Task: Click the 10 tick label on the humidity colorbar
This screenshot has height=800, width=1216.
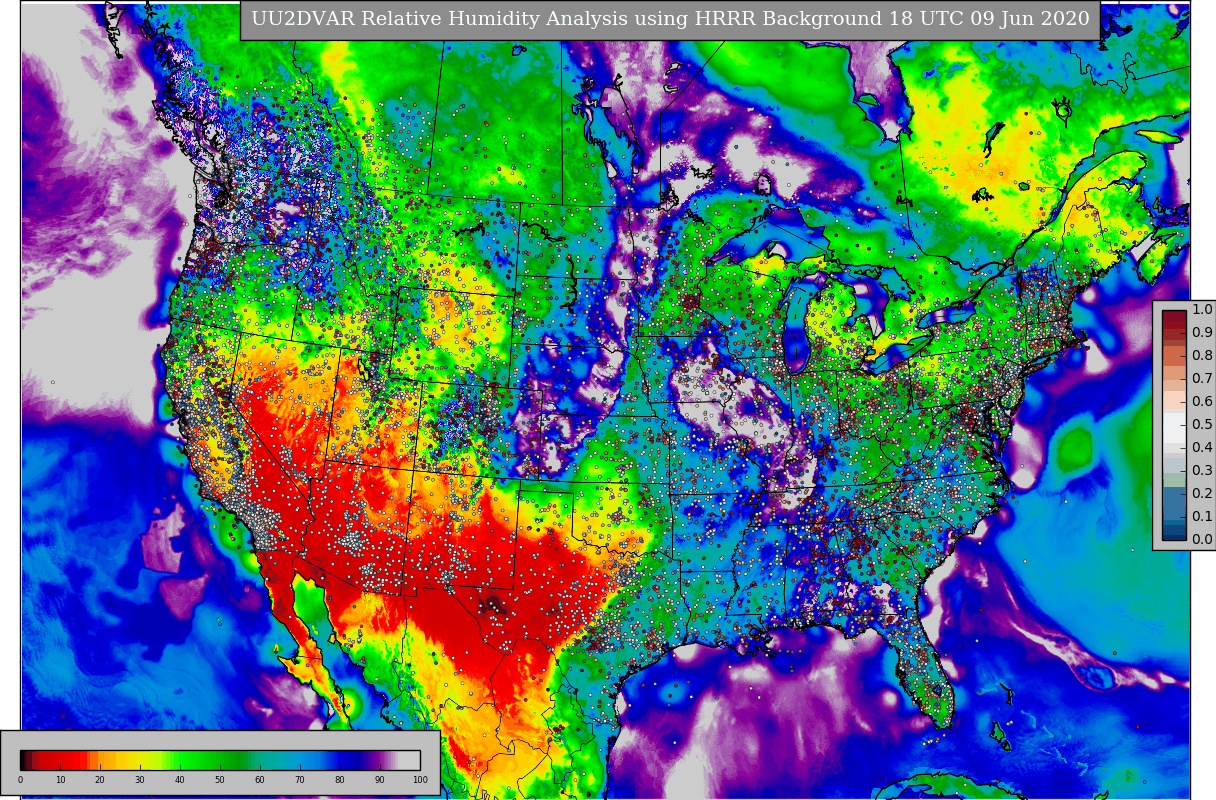Action: [60, 780]
